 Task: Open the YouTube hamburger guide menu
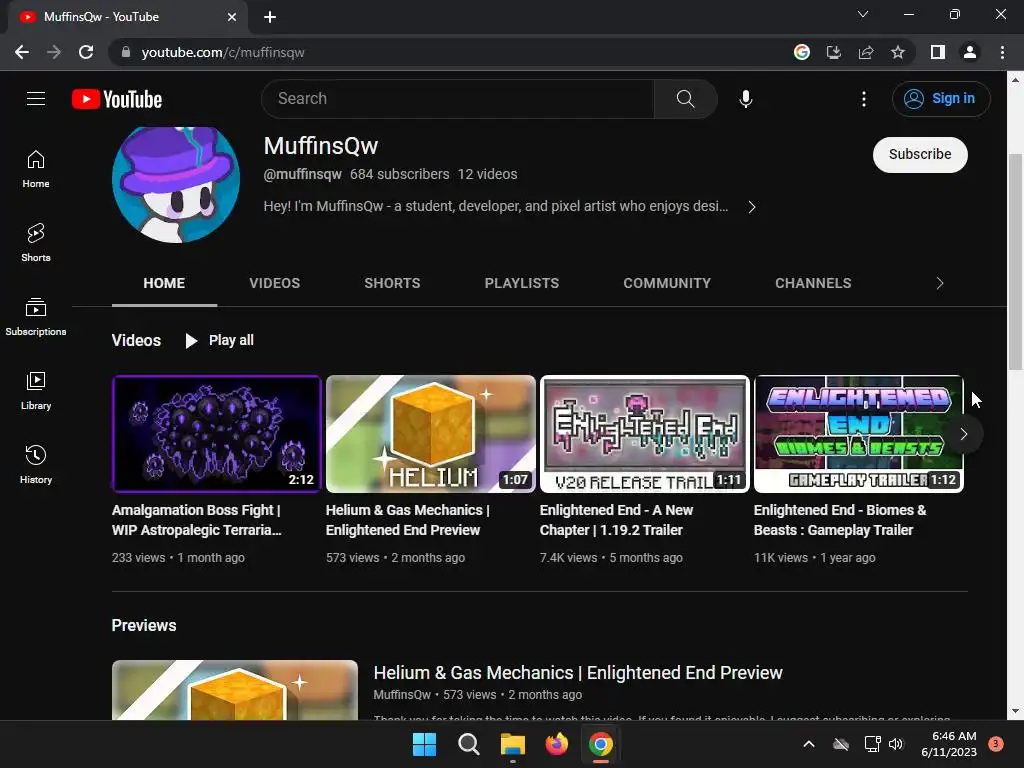tap(36, 99)
